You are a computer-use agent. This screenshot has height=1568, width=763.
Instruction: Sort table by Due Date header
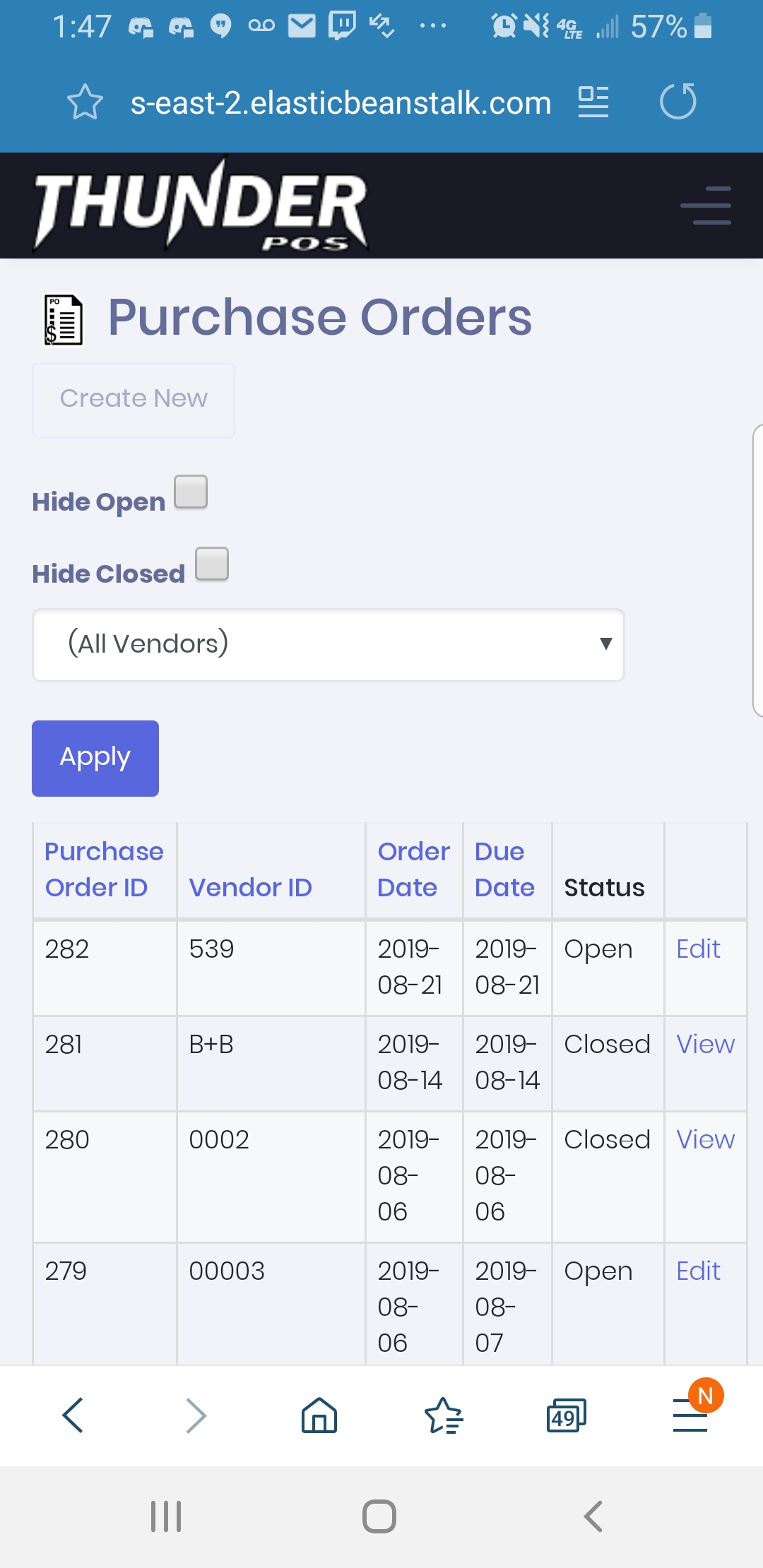504,869
